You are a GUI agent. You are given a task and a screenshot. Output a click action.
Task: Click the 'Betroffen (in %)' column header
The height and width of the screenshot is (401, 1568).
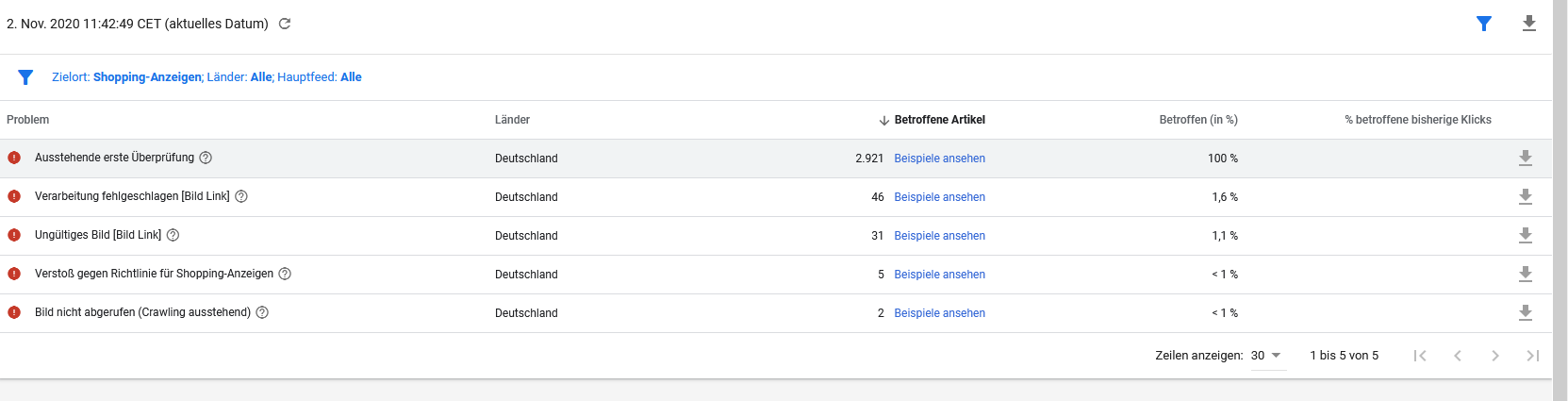[x=1197, y=120]
